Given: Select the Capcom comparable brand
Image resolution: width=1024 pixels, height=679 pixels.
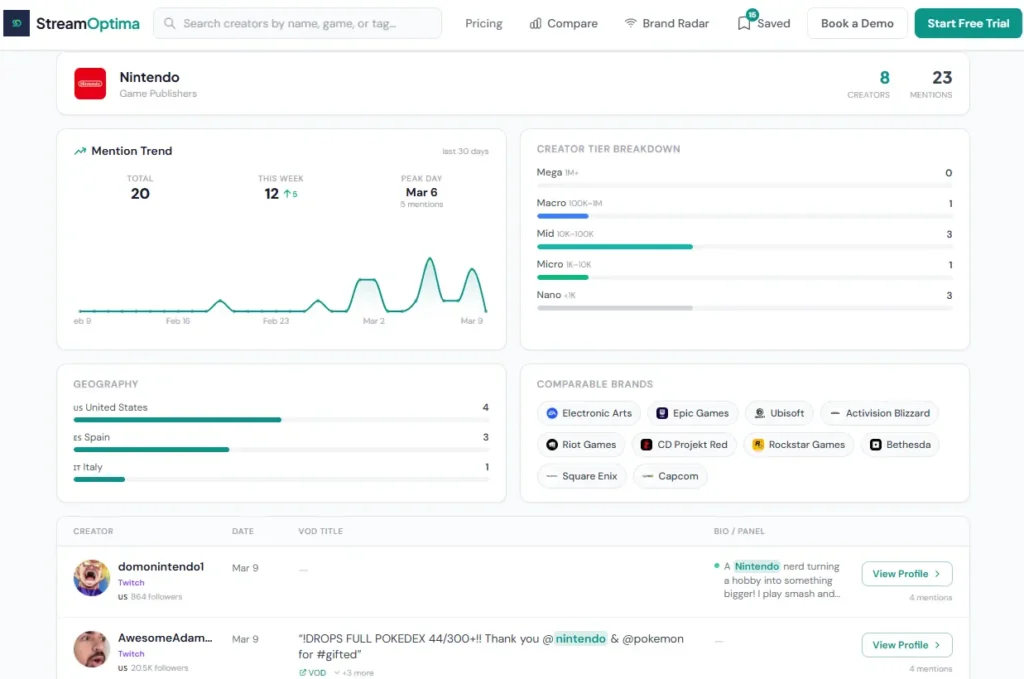Looking at the screenshot, I should pyautogui.click(x=670, y=476).
